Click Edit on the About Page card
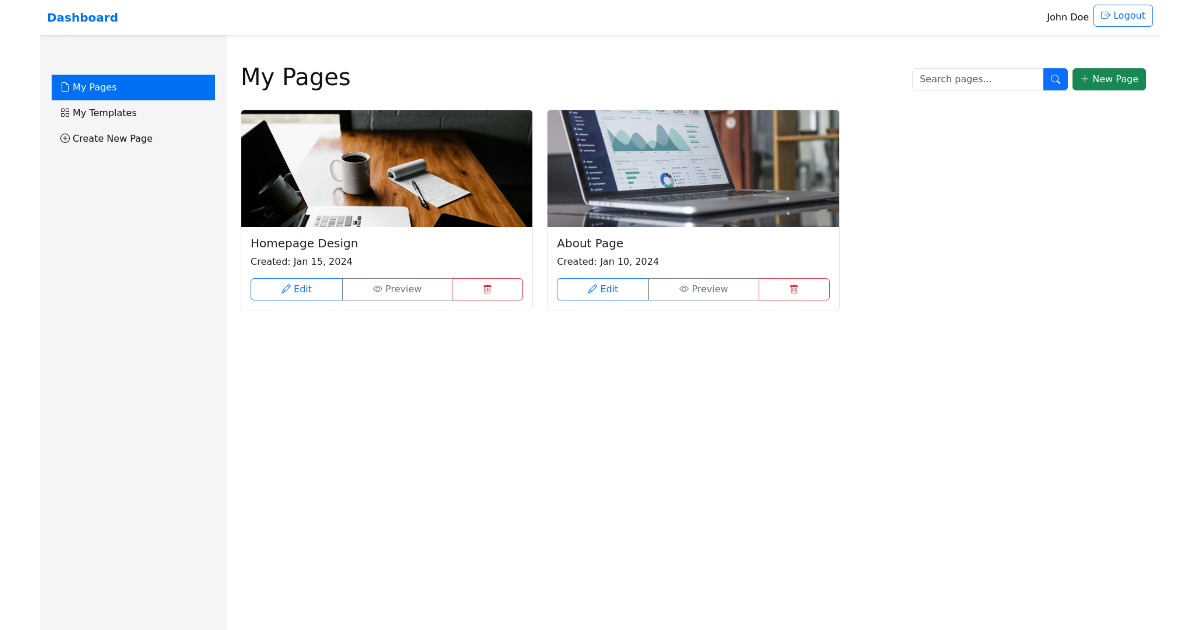The width and height of the screenshot is (1200, 630). click(602, 288)
